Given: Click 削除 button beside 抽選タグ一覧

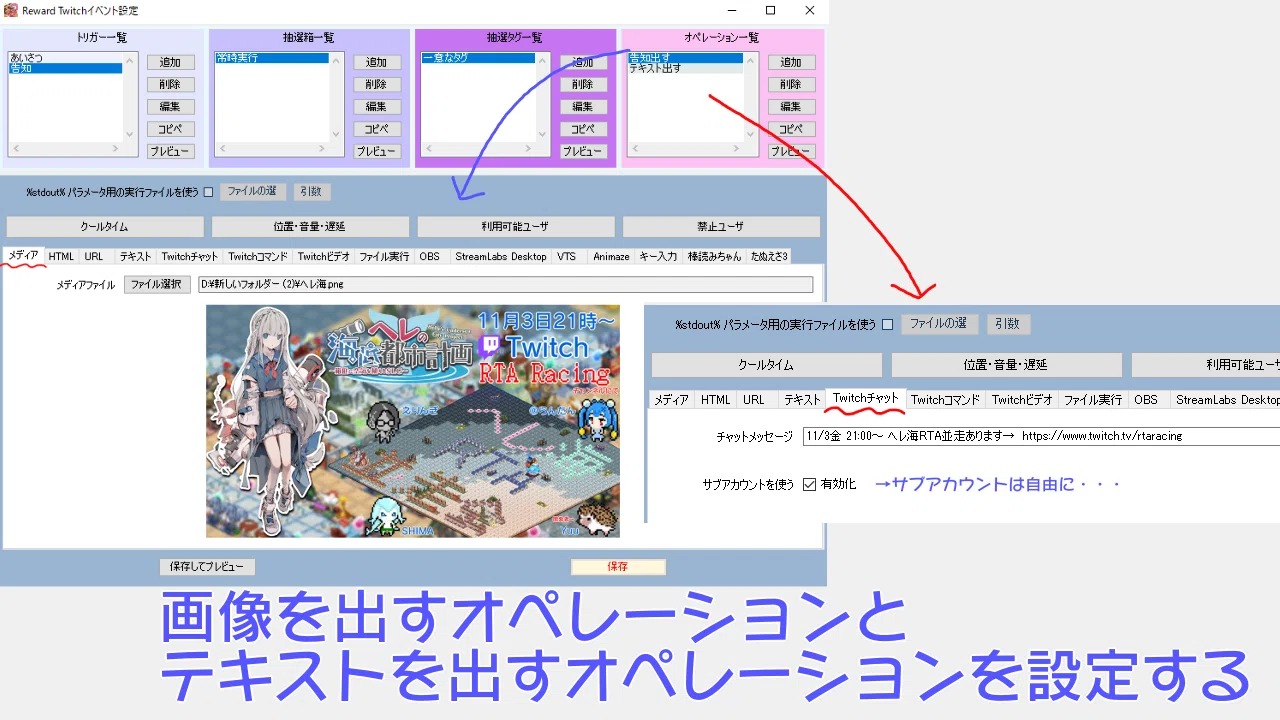Looking at the screenshot, I should [x=583, y=84].
